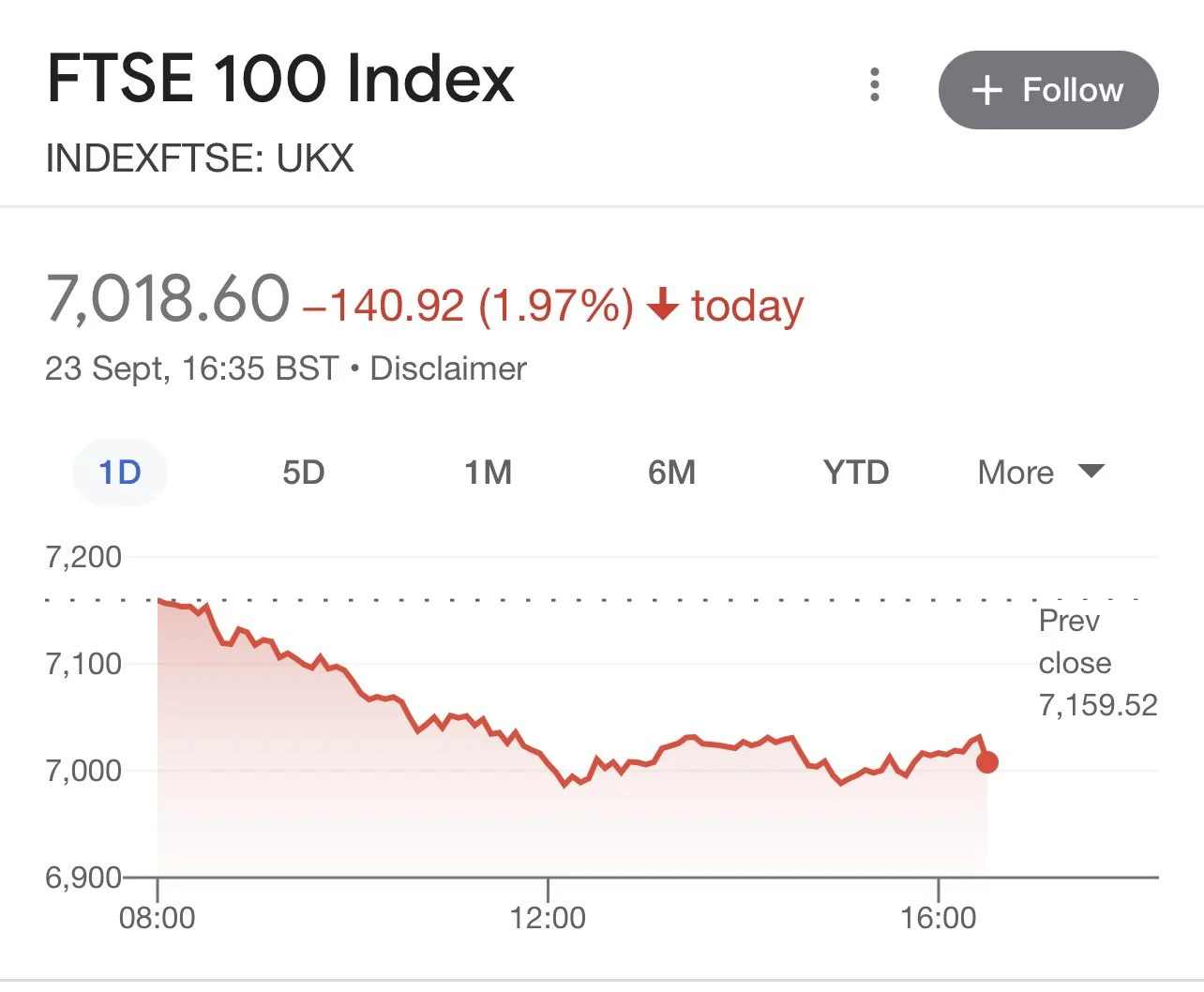Click the FTSE 100 Index title
Image resolution: width=1204 pixels, height=992 pixels.
pos(280,78)
